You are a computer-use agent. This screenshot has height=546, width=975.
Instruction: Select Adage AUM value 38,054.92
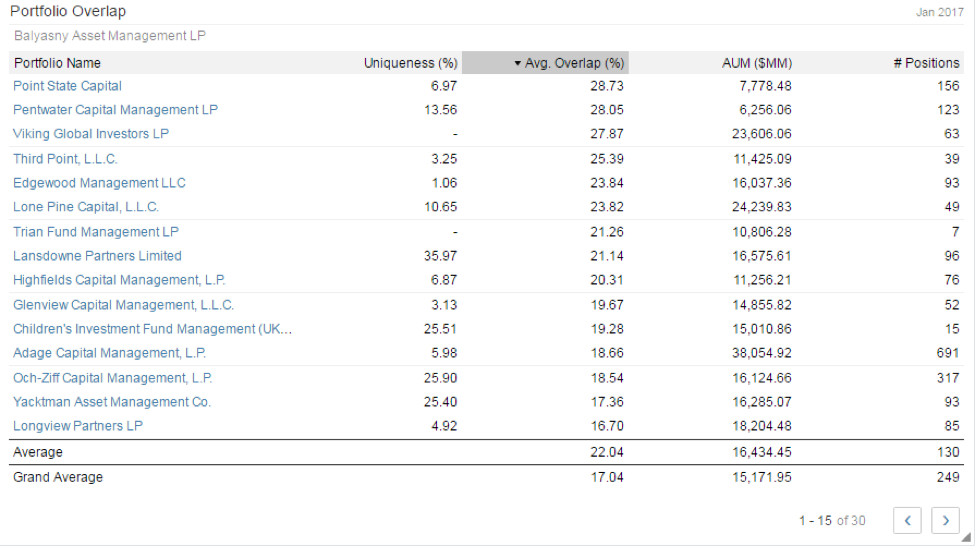pos(762,353)
